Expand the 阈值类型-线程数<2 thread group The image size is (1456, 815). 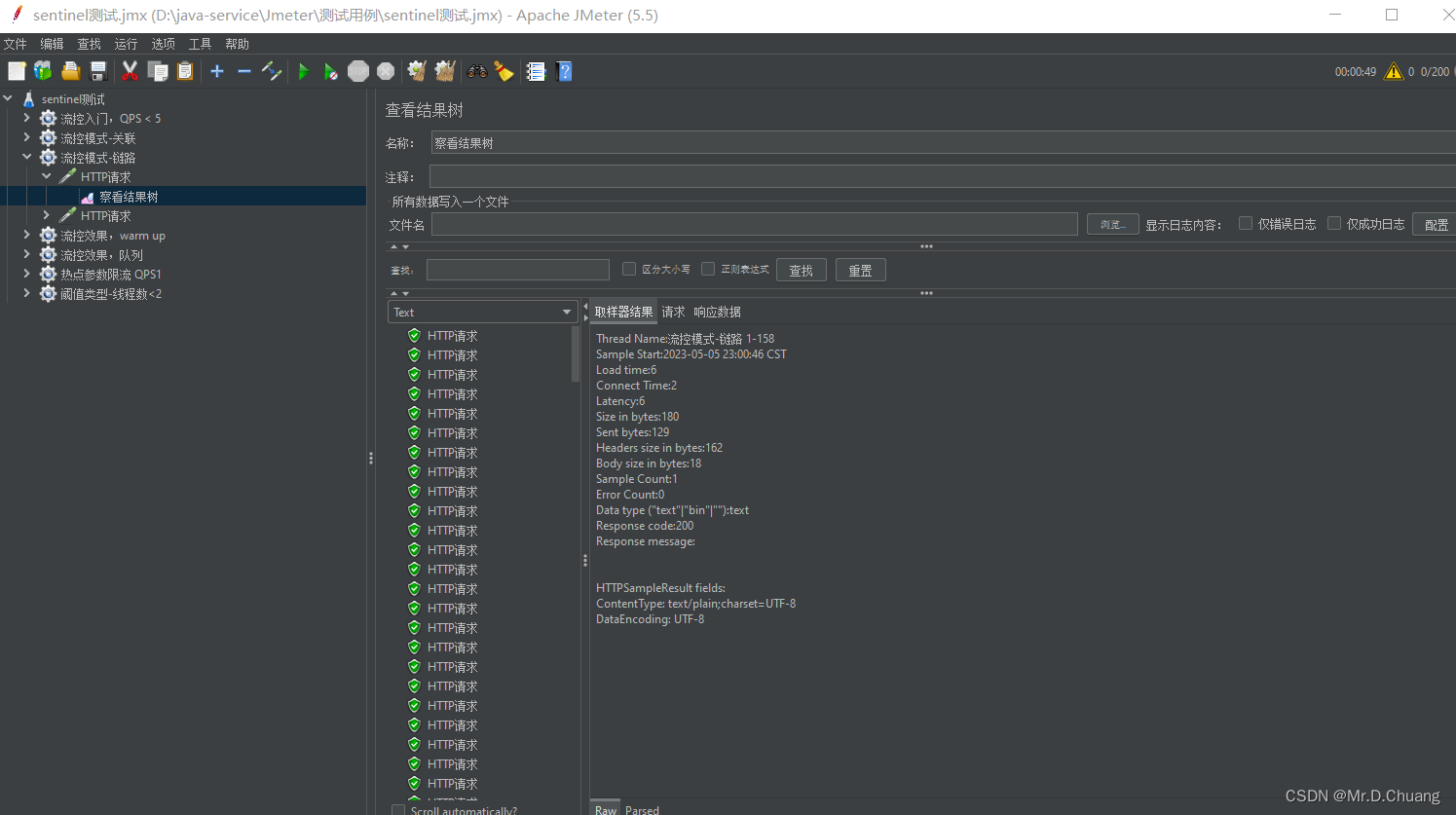pos(27,293)
